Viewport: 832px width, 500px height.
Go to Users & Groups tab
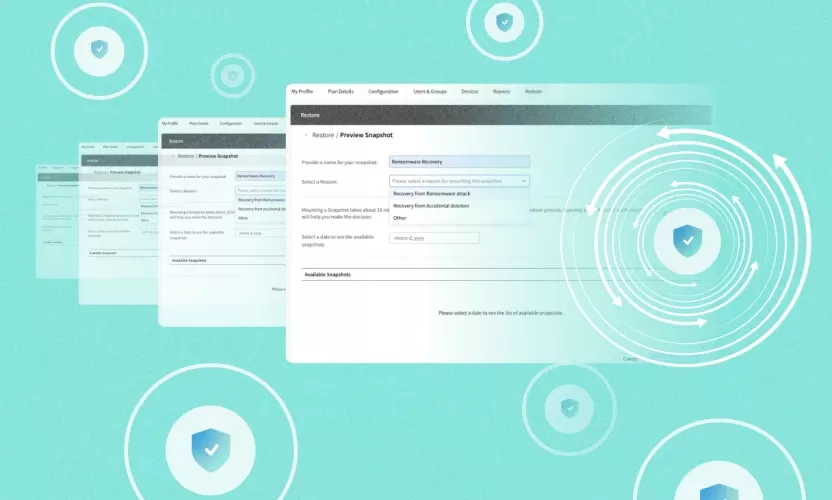pos(430,91)
